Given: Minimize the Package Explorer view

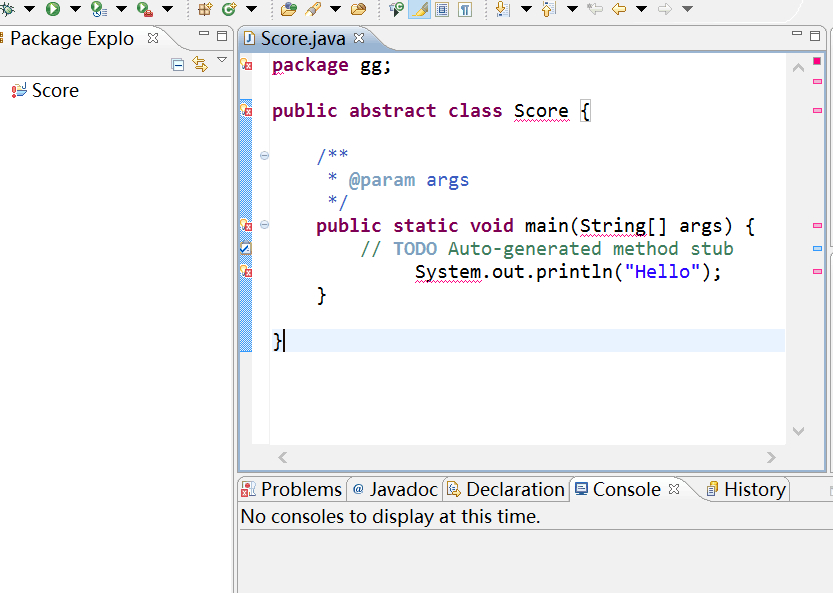Looking at the screenshot, I should pos(204,34).
